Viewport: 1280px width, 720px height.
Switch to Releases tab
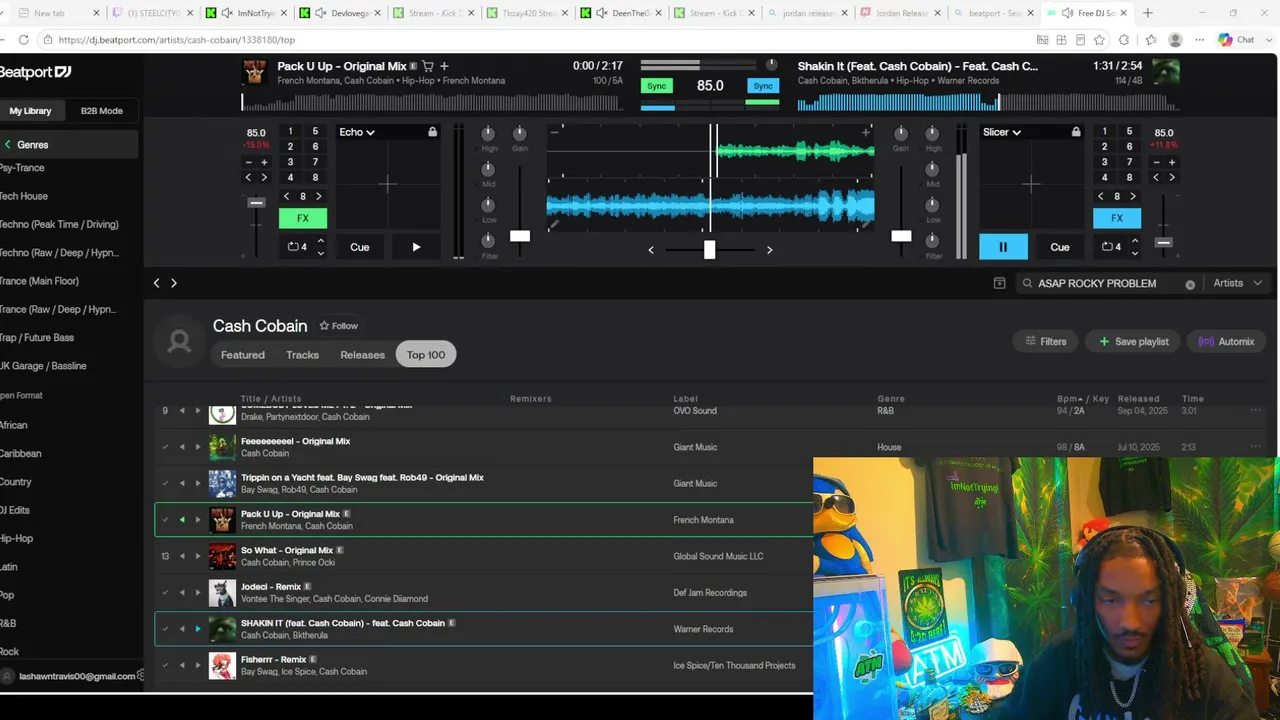tap(362, 355)
